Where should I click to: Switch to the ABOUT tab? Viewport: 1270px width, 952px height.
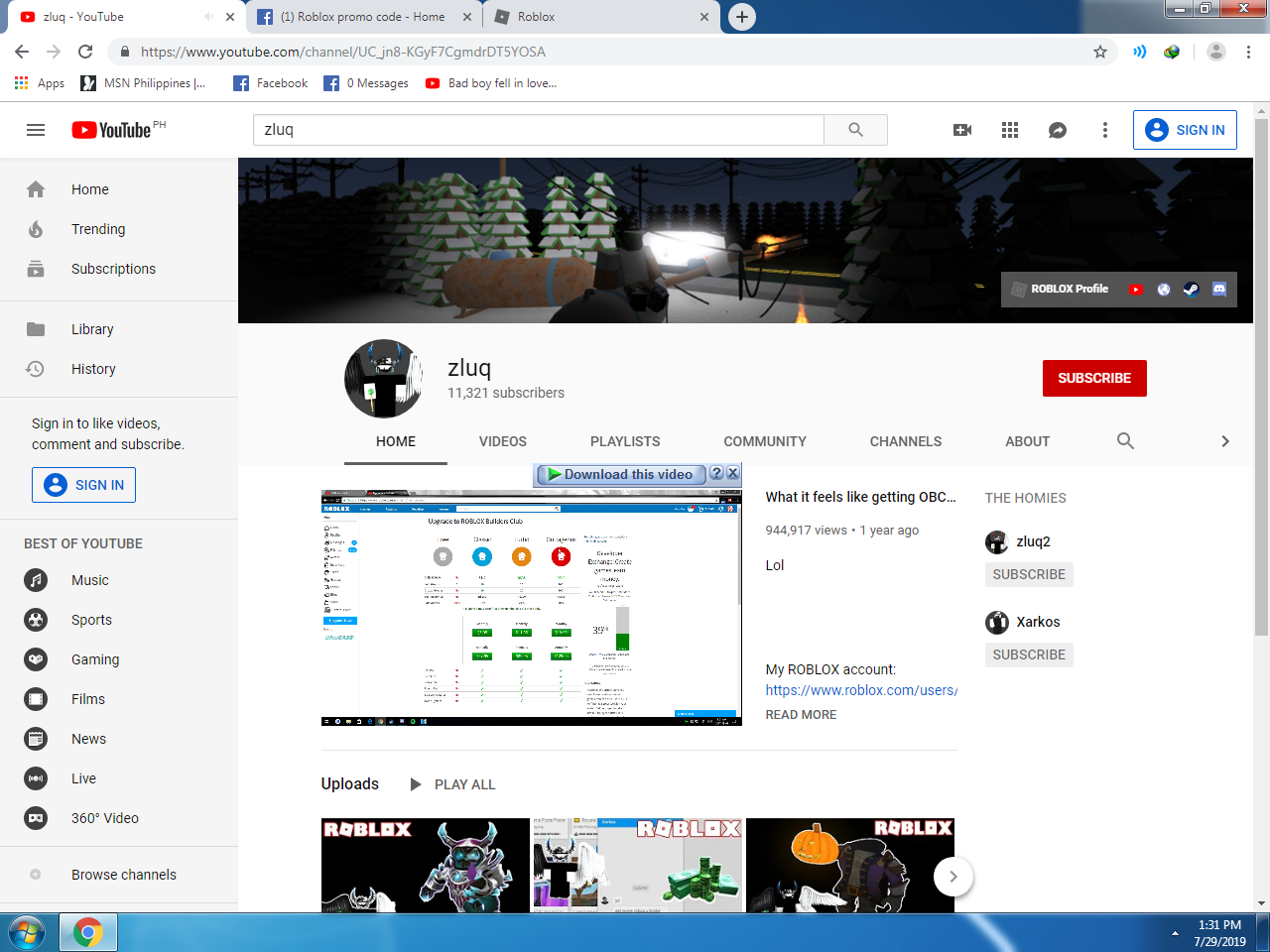1028,441
